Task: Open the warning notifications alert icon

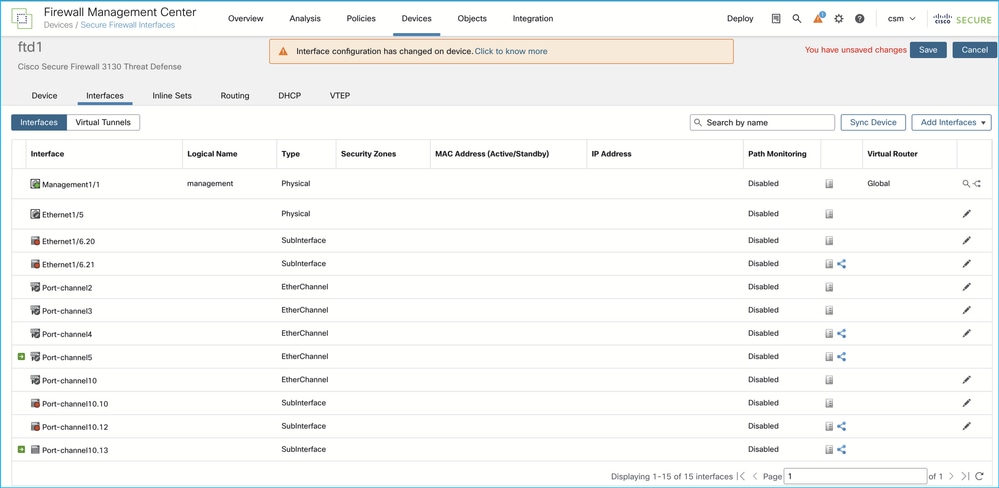Action: click(818, 18)
